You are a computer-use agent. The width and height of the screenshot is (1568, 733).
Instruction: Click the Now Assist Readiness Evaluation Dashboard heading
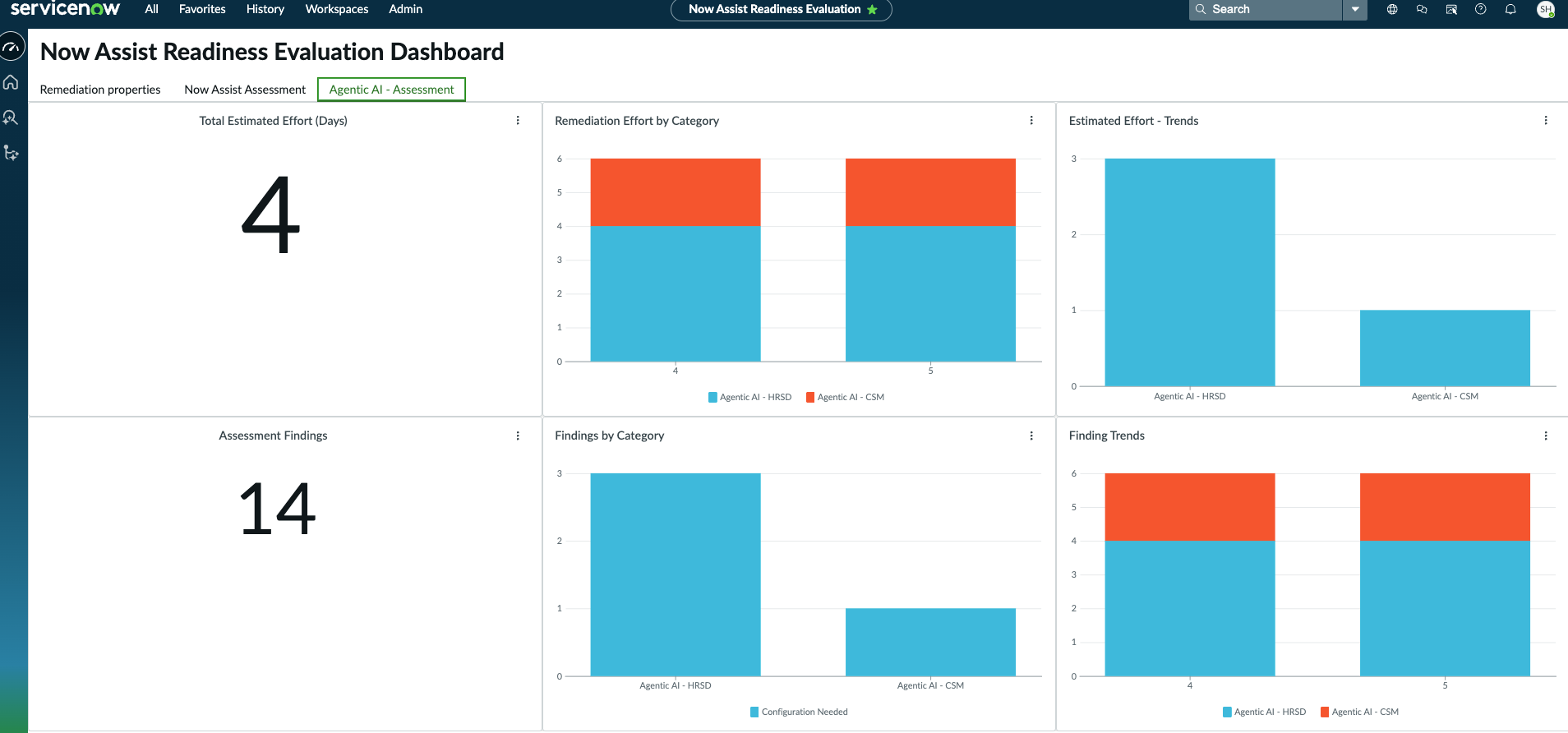coord(272,52)
